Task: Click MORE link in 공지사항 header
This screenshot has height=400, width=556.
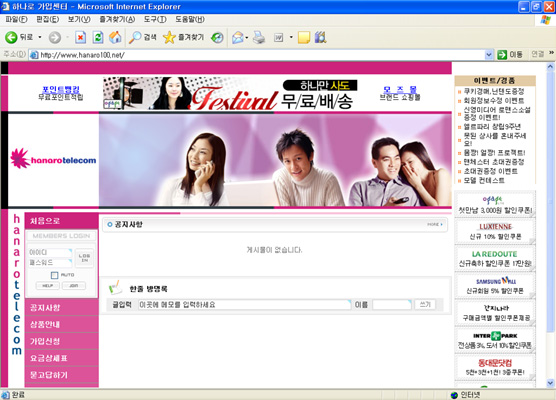Action: tap(435, 224)
